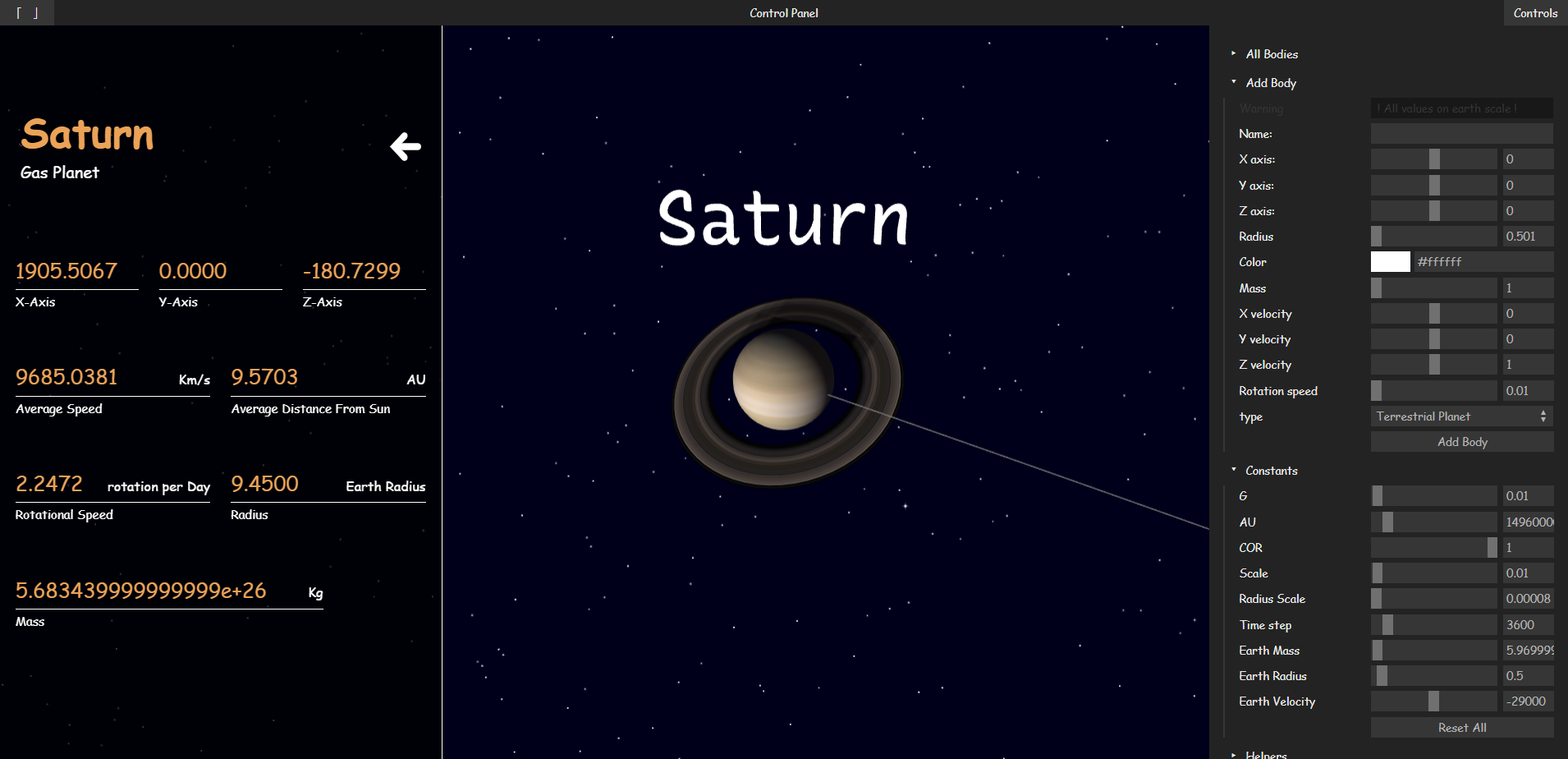Click the Control Panel title bar label
This screenshot has width=1568, height=759.
[x=783, y=12]
